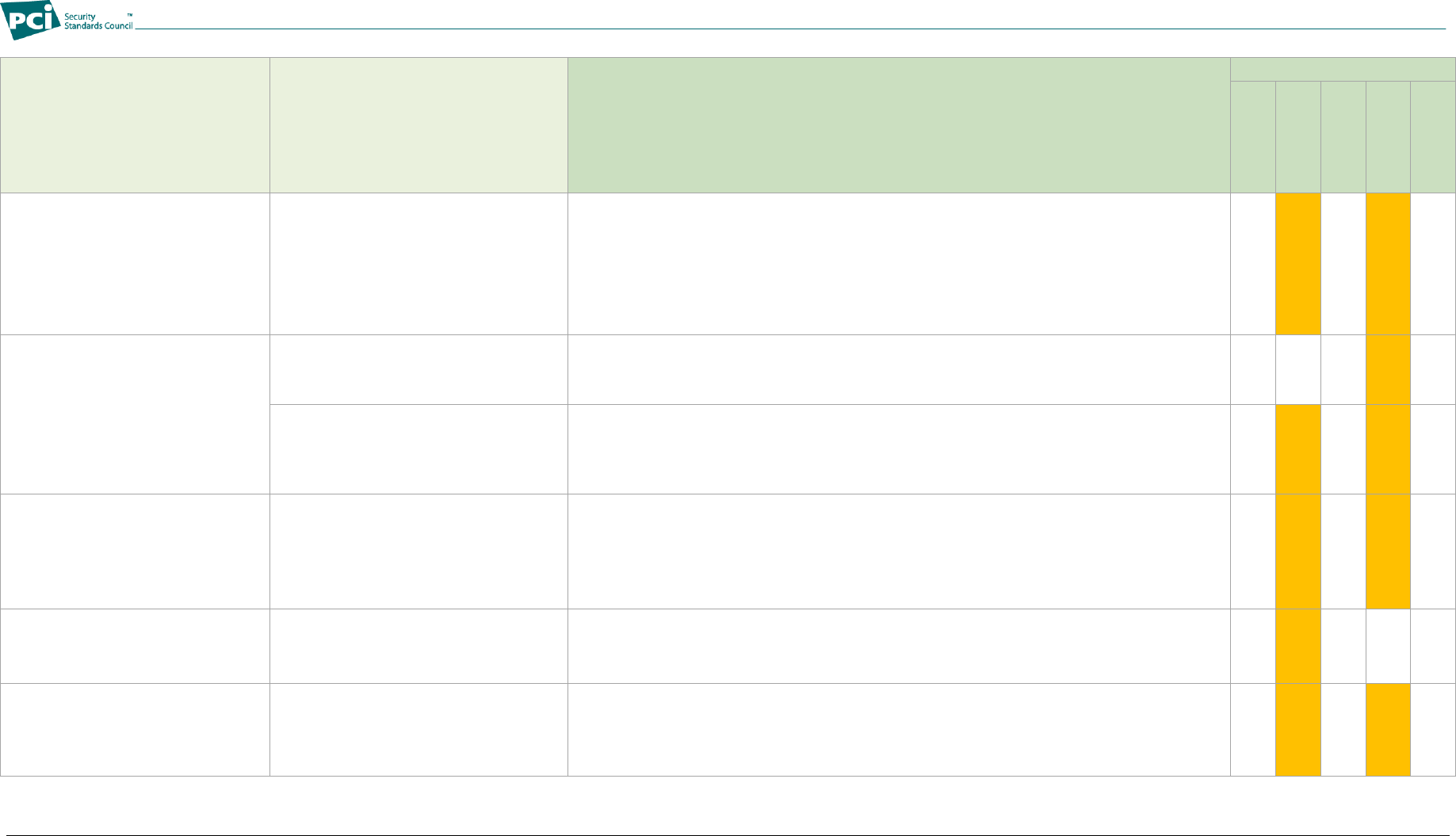Click the bottom-row yellow cell in second narrow column

[x=1298, y=730]
